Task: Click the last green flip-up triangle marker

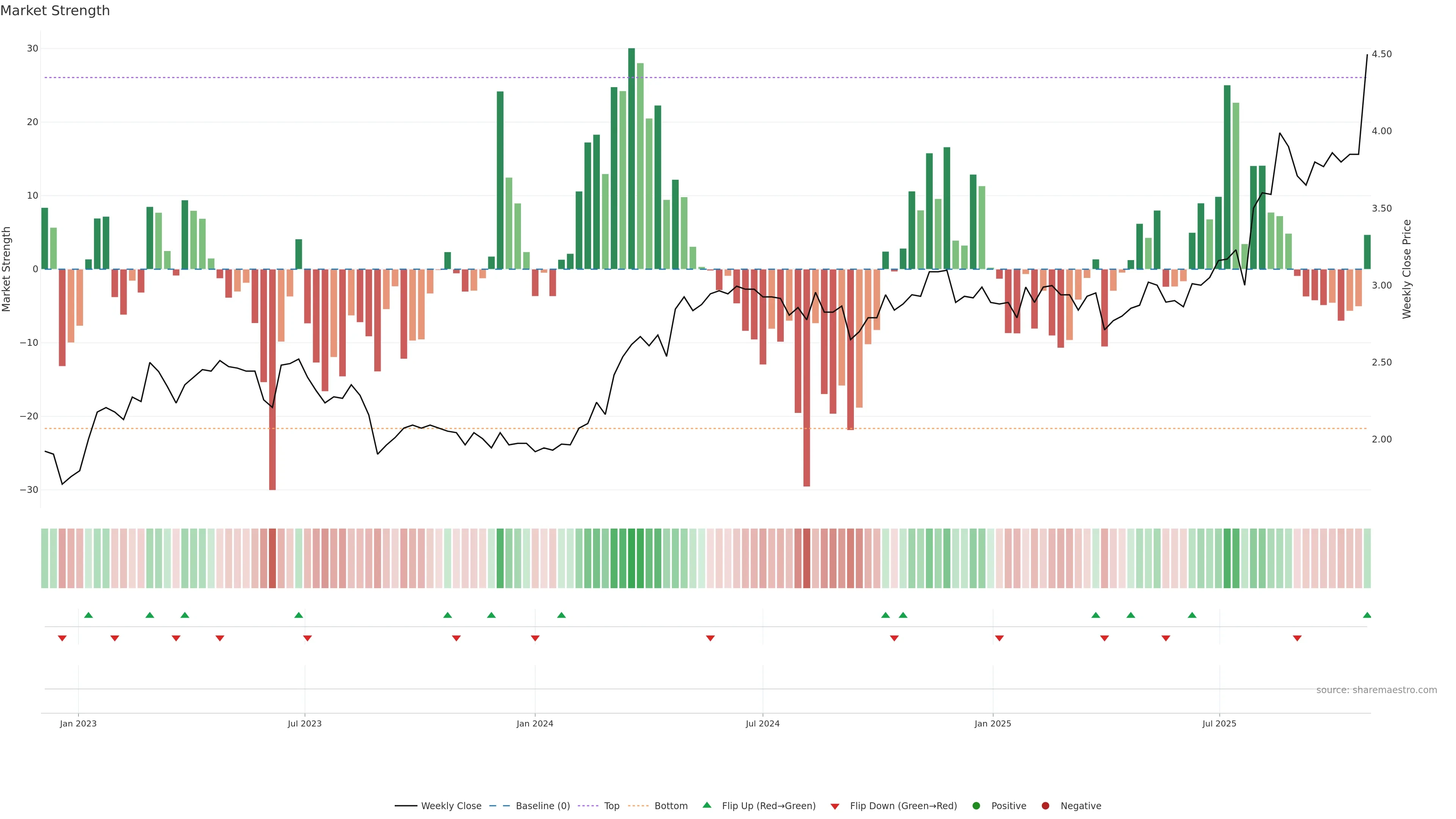Action: pyautogui.click(x=1367, y=615)
